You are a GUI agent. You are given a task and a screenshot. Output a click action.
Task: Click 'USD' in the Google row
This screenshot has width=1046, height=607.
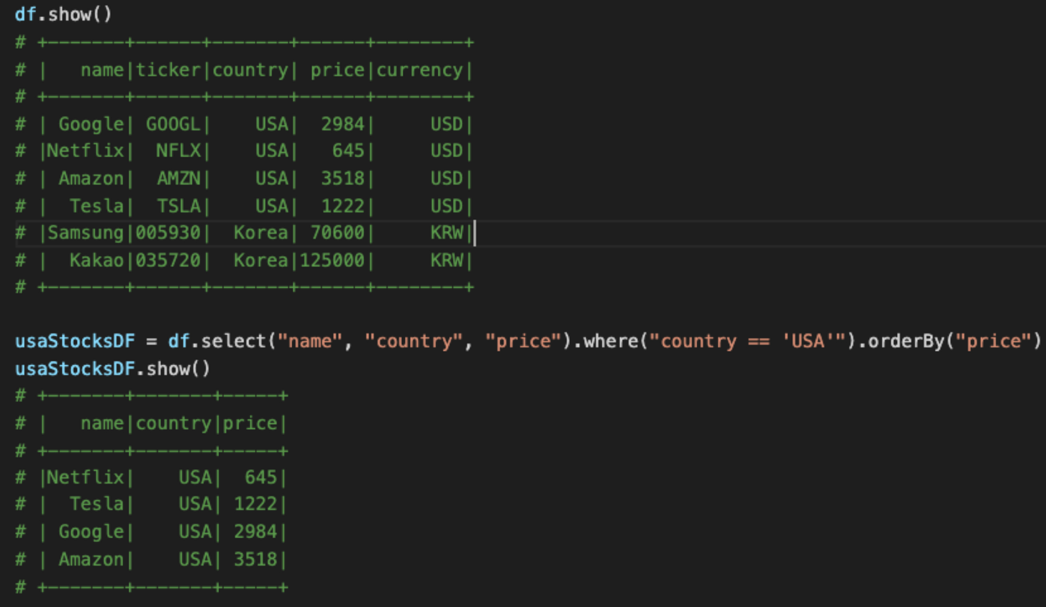point(447,124)
